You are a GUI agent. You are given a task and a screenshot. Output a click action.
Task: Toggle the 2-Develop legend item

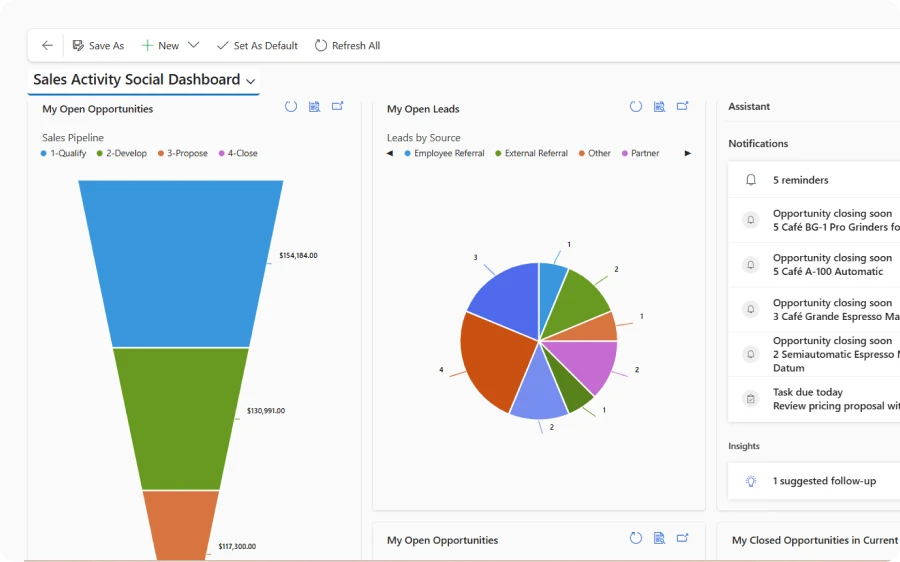pyautogui.click(x=122, y=153)
